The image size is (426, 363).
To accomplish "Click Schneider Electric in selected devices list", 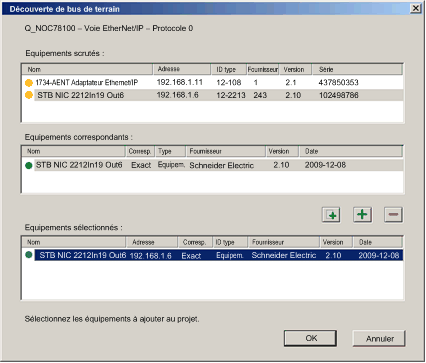I will click(284, 256).
